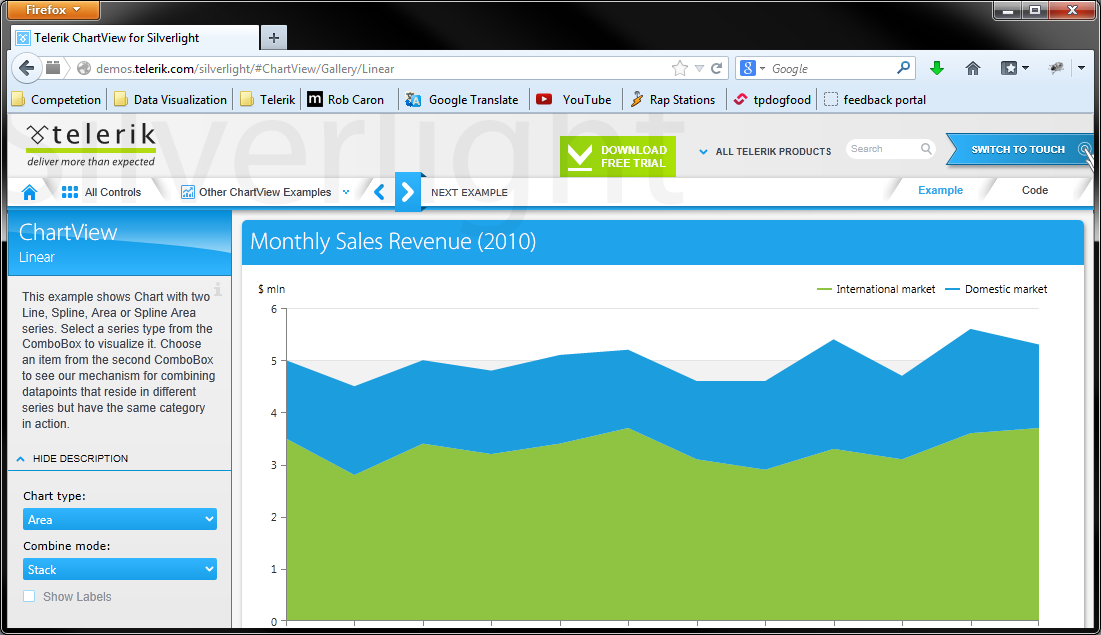
Task: Expand Other ChartView Examples dropdown
Action: 345,192
